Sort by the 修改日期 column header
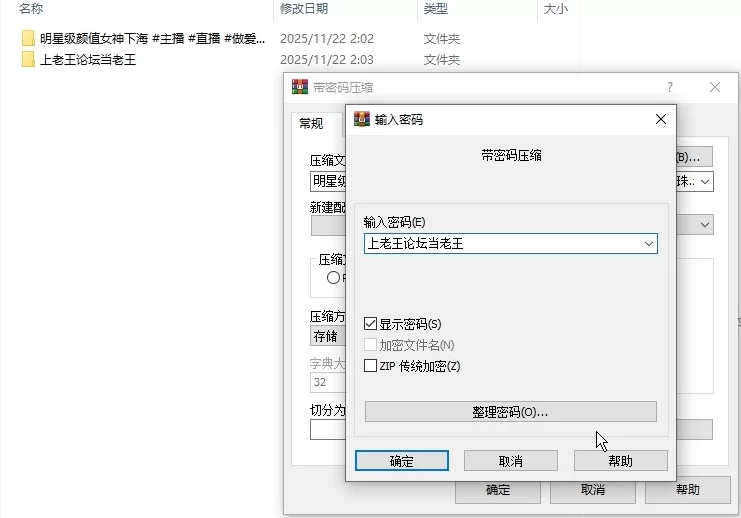741x518 pixels. (304, 9)
